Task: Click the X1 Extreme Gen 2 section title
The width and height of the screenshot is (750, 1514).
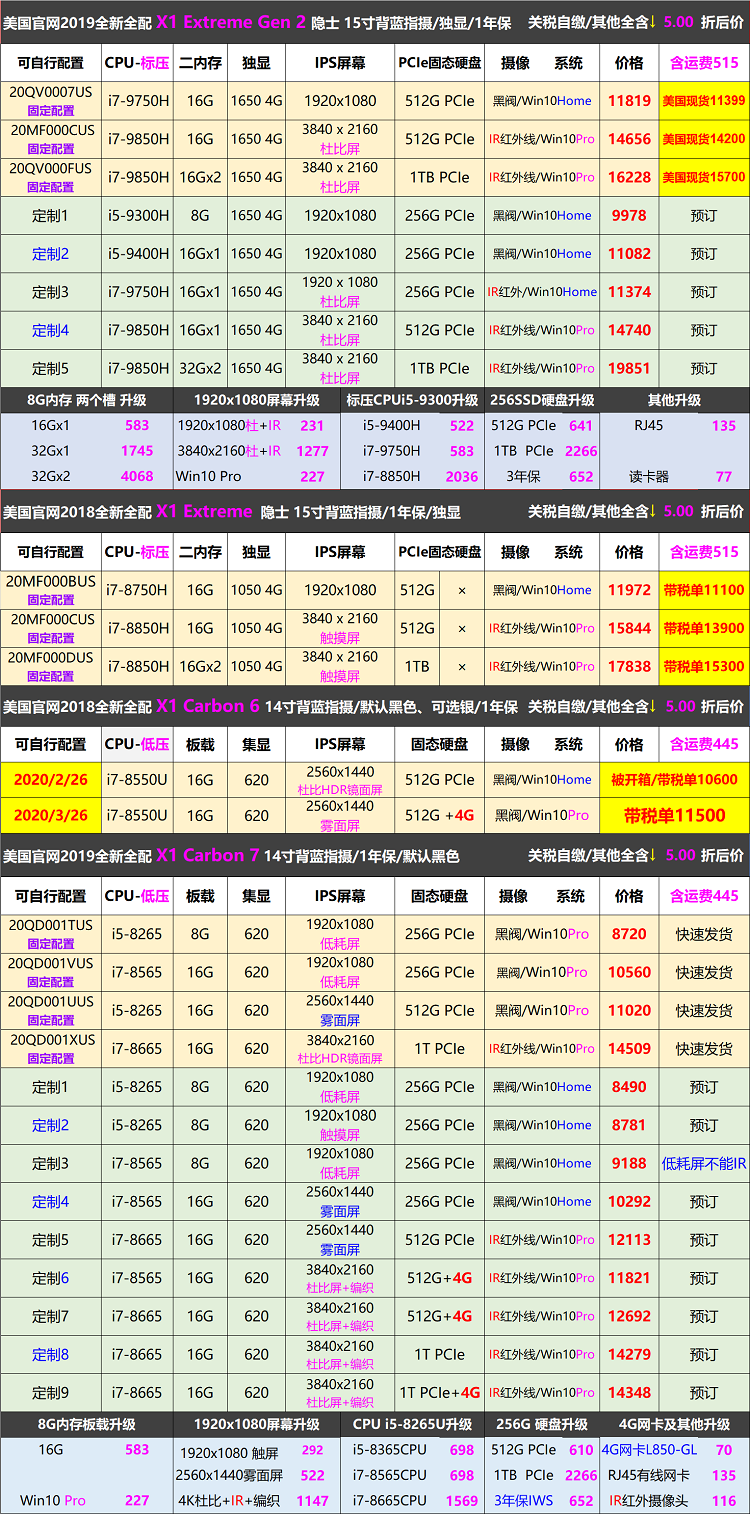Action: coord(231,22)
